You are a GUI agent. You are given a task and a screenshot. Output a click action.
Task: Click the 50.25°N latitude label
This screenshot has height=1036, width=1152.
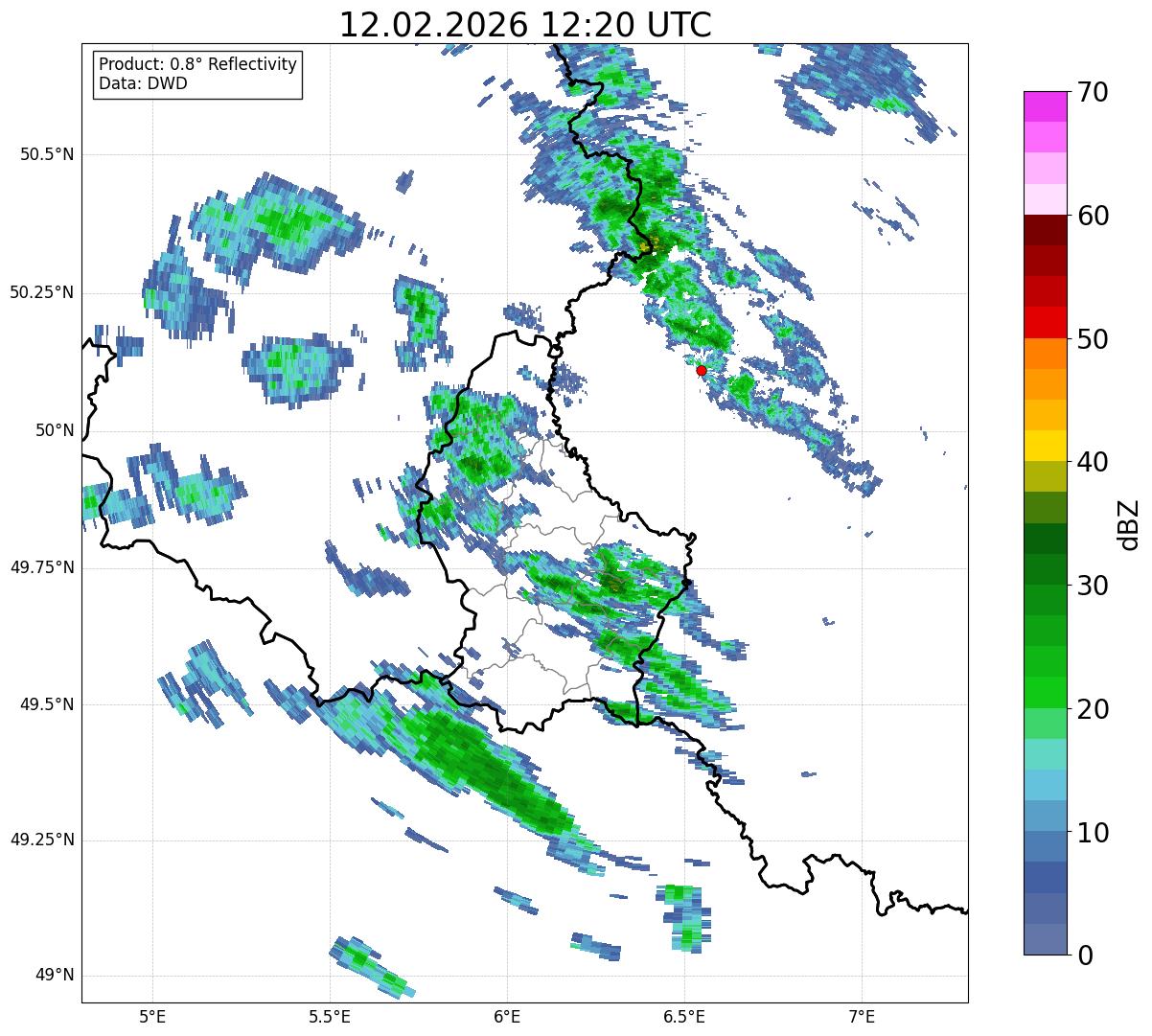click(41, 292)
